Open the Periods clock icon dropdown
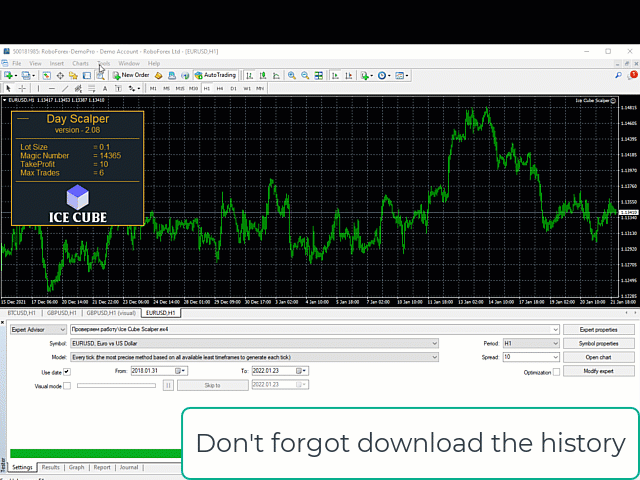 click(384, 76)
